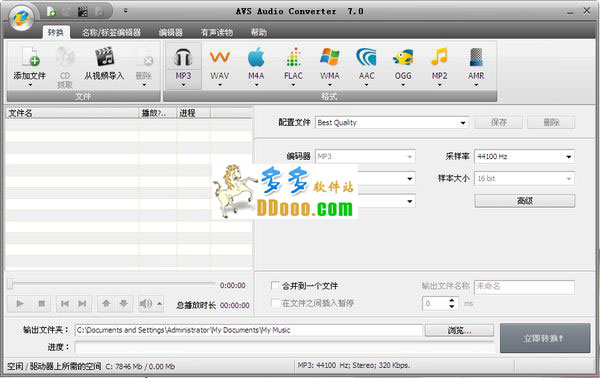Click the 进度 progress bar
This screenshot has width=600, height=378.
click(284, 347)
